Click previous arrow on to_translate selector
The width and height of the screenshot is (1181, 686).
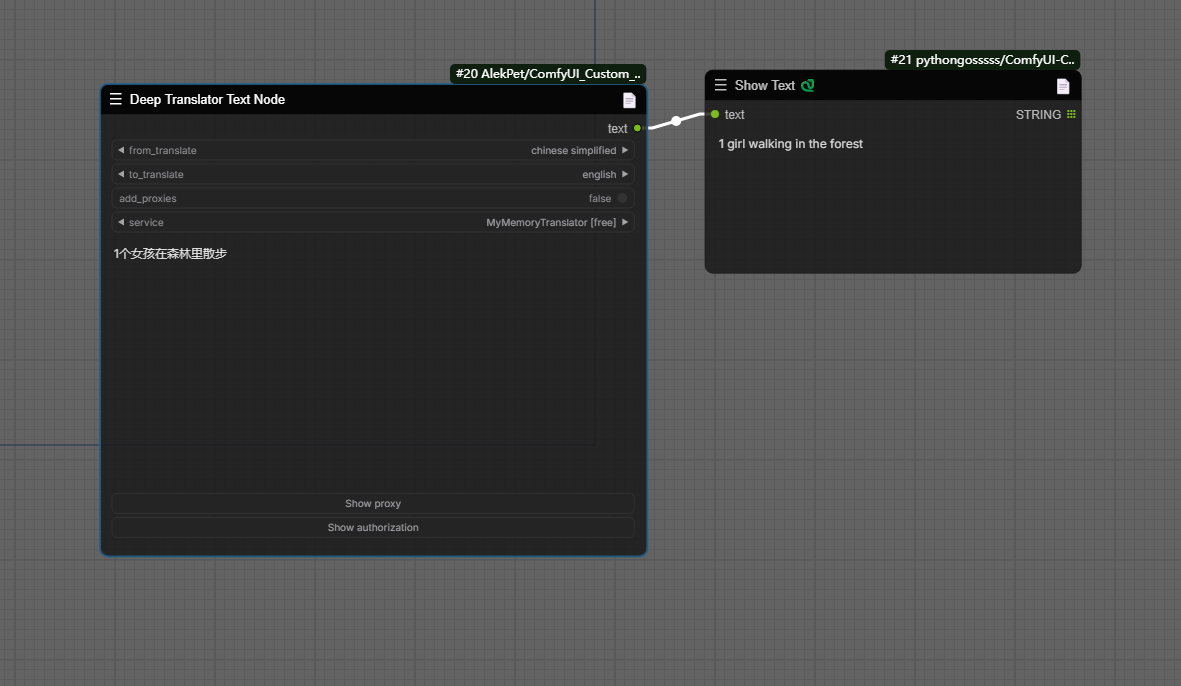(x=121, y=175)
